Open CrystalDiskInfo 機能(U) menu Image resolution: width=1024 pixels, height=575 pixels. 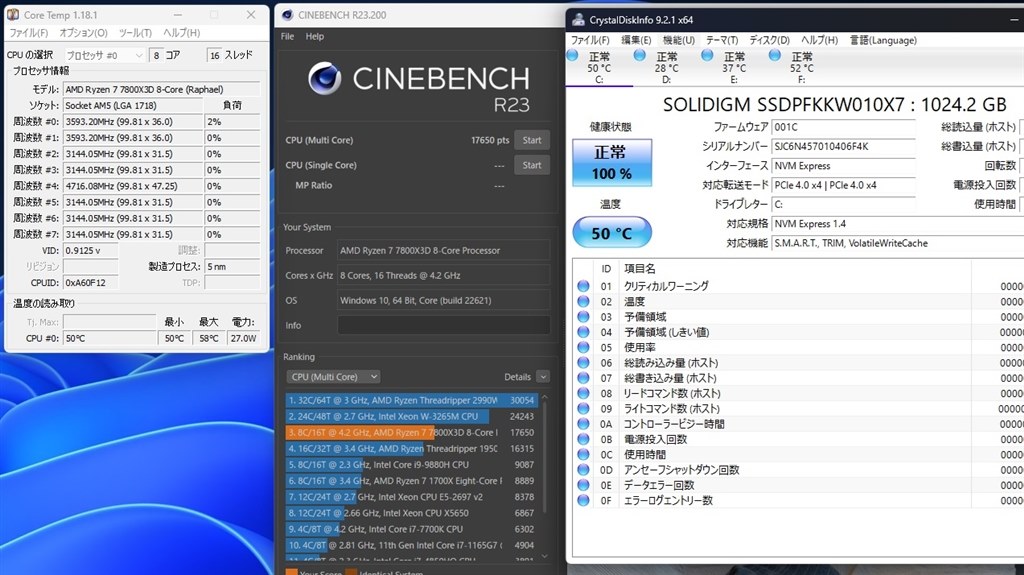679,41
